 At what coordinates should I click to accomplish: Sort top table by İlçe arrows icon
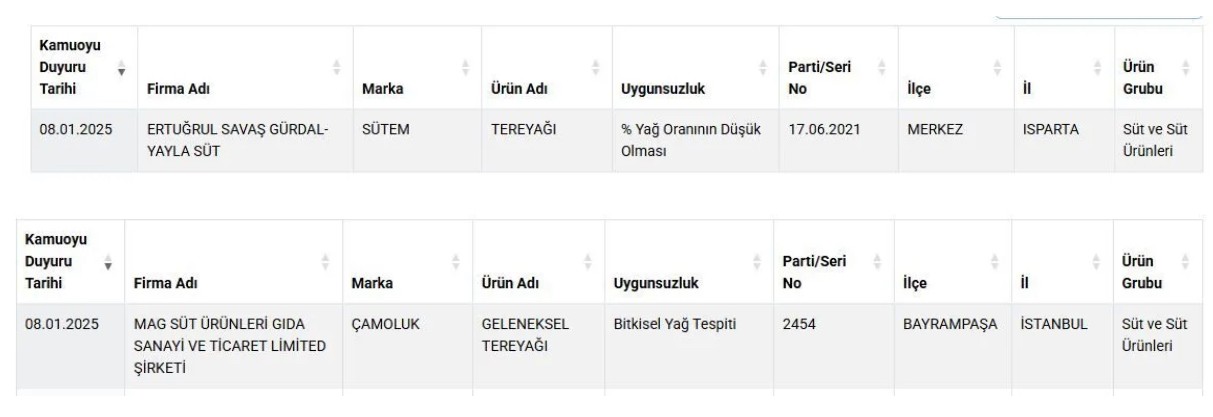coord(997,68)
